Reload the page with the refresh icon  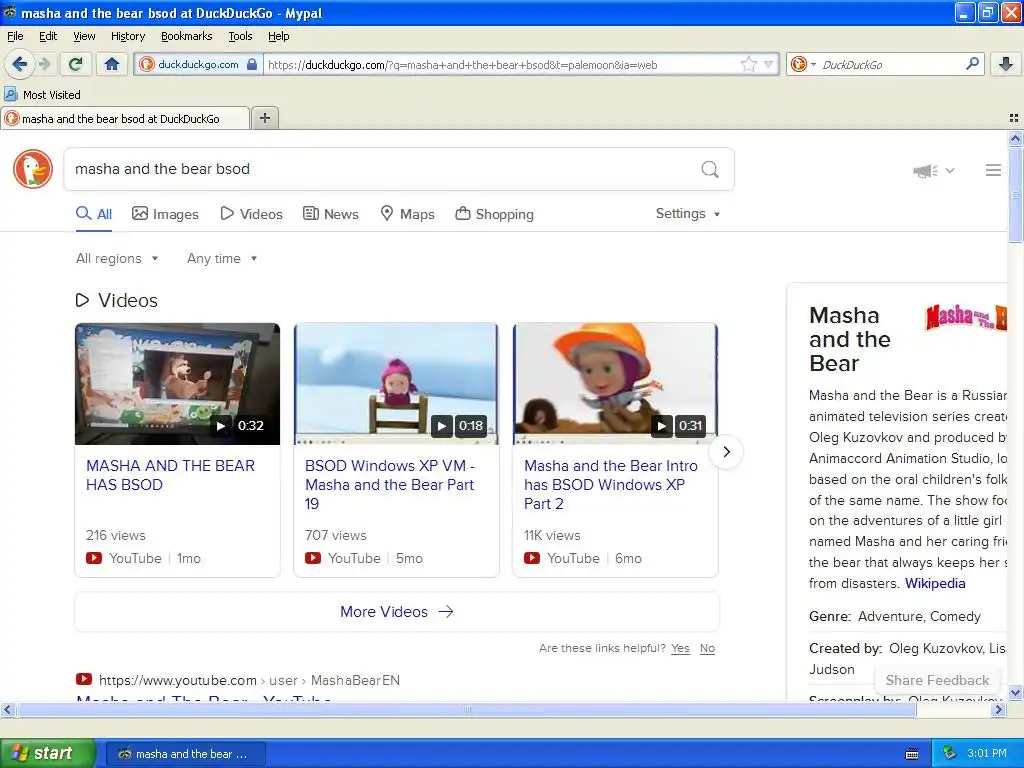click(x=76, y=64)
